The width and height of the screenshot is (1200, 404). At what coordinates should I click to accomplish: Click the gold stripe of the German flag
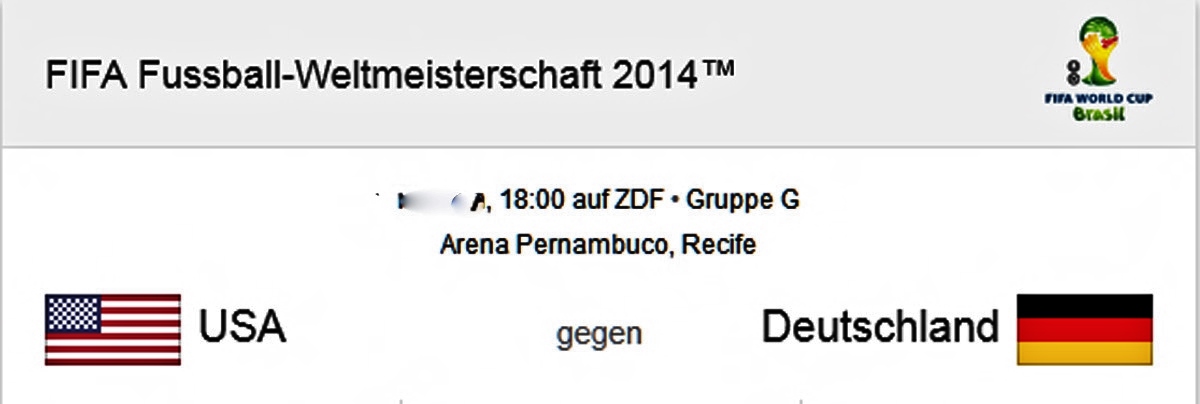pos(1085,352)
